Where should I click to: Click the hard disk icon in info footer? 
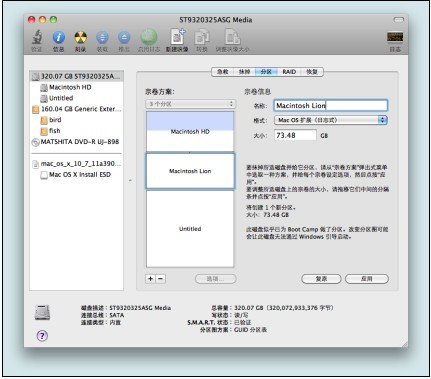pos(42,313)
